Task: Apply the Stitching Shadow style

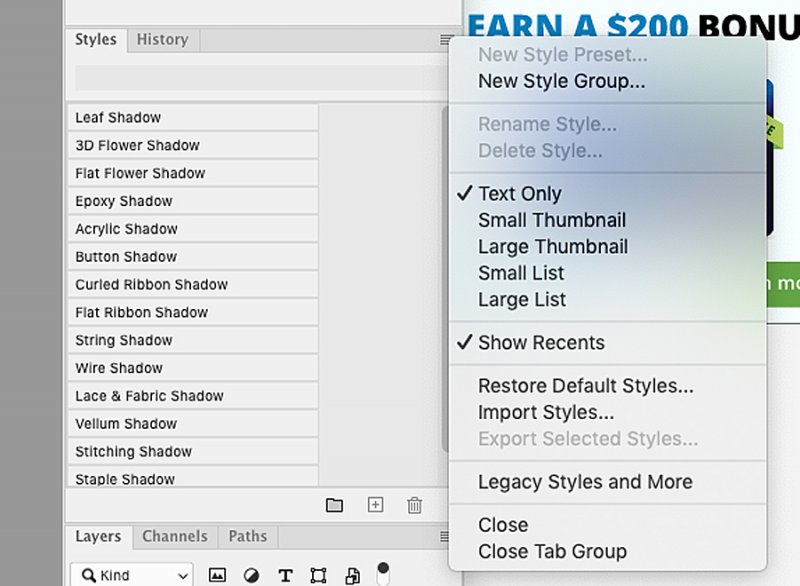Action: [x=193, y=451]
